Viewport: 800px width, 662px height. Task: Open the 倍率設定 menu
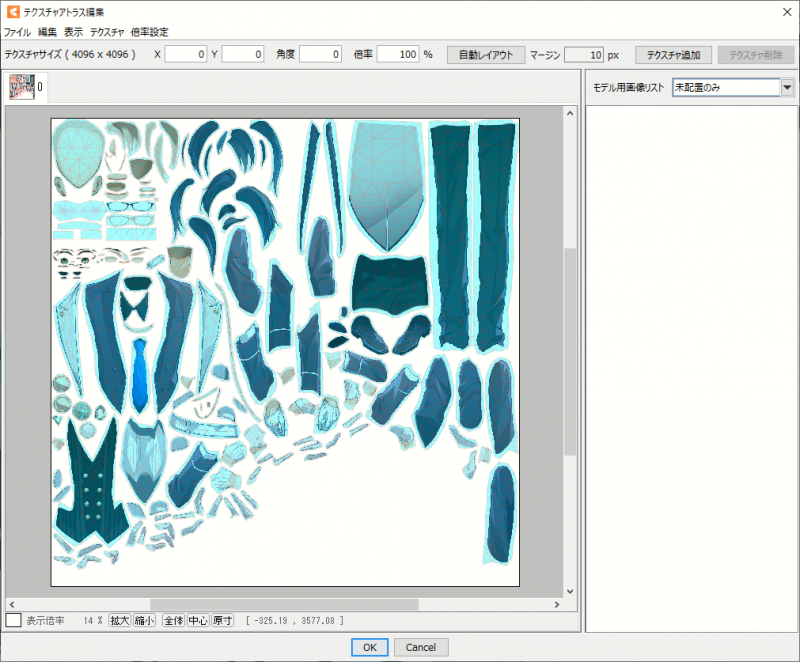149,32
